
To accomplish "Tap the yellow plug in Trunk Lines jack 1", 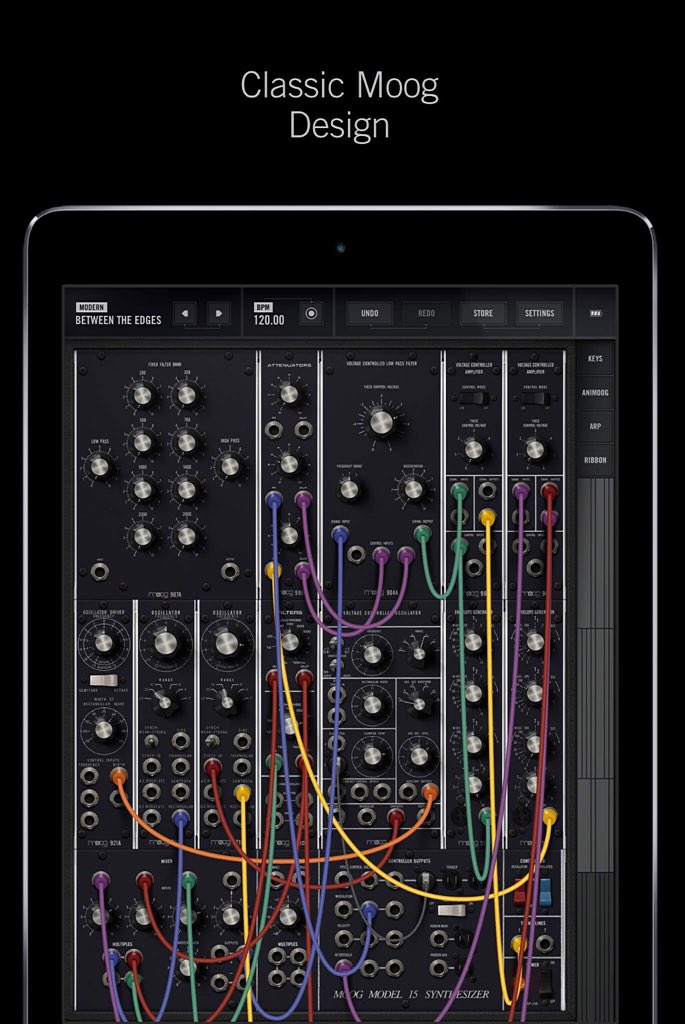I will [519, 944].
